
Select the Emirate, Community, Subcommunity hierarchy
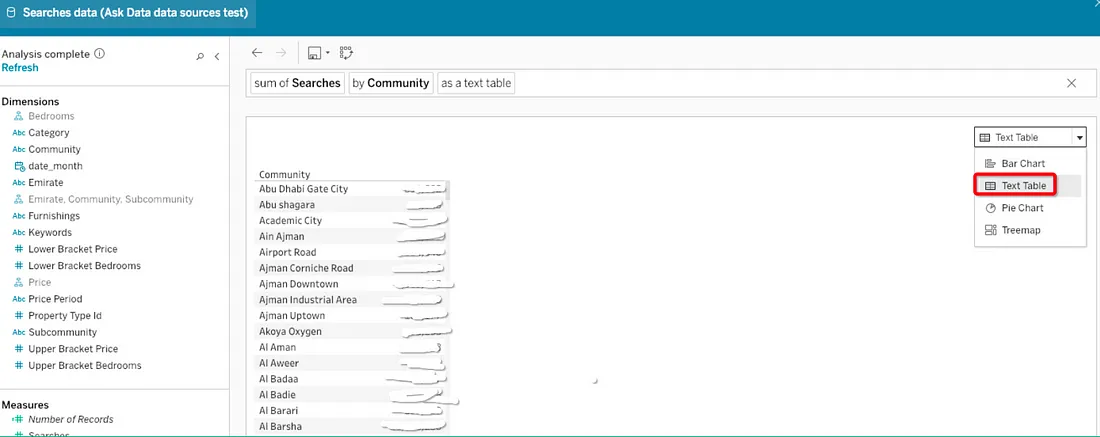[110, 199]
